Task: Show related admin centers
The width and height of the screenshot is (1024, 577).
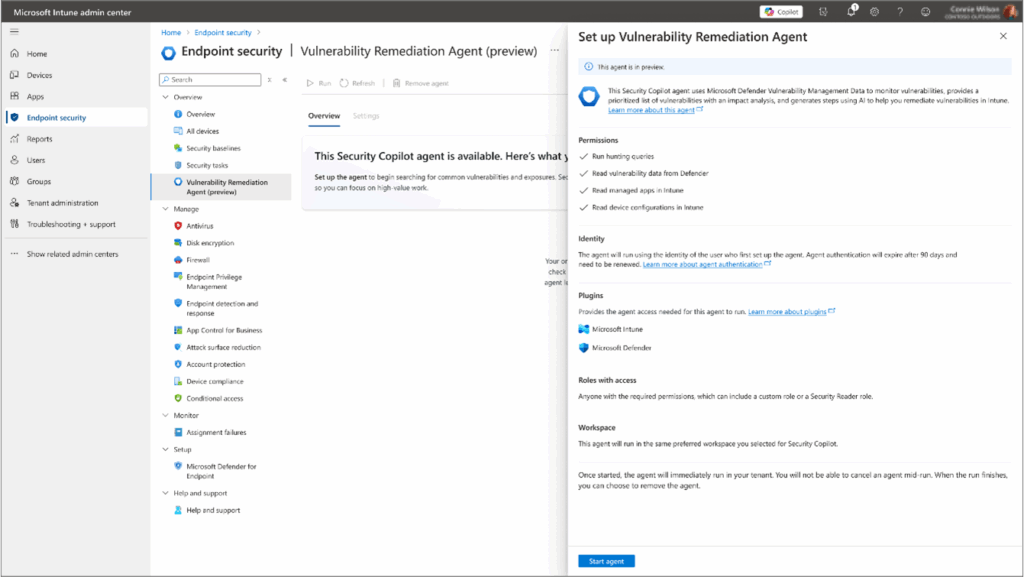Action: (x=72, y=254)
